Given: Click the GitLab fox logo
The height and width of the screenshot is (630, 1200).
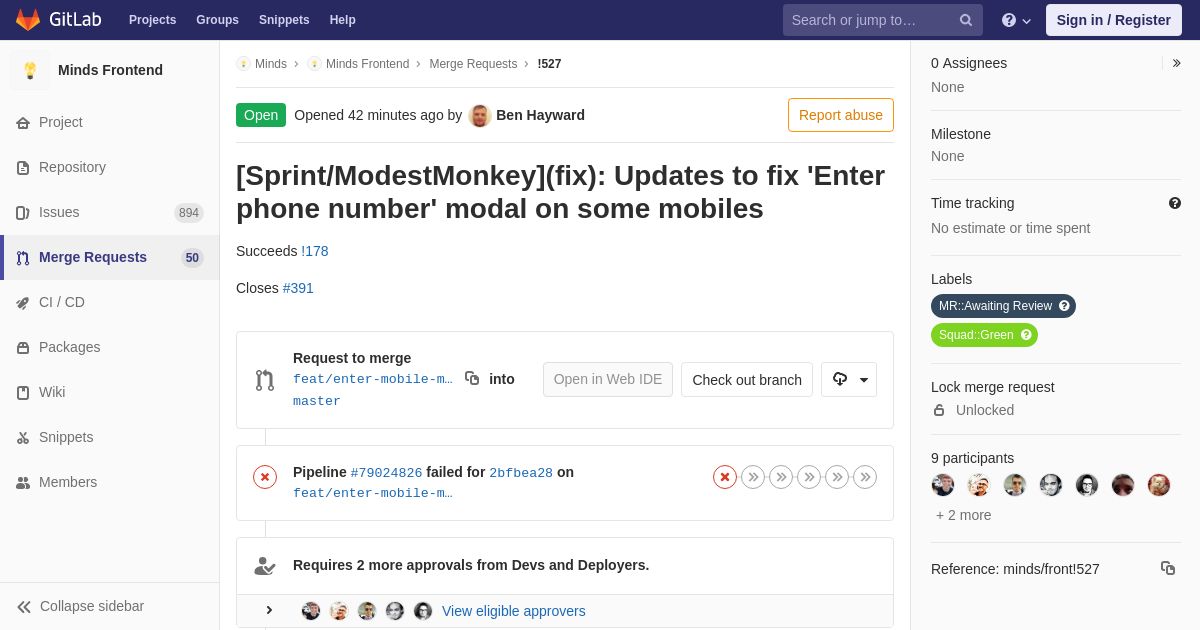Looking at the screenshot, I should (28, 20).
